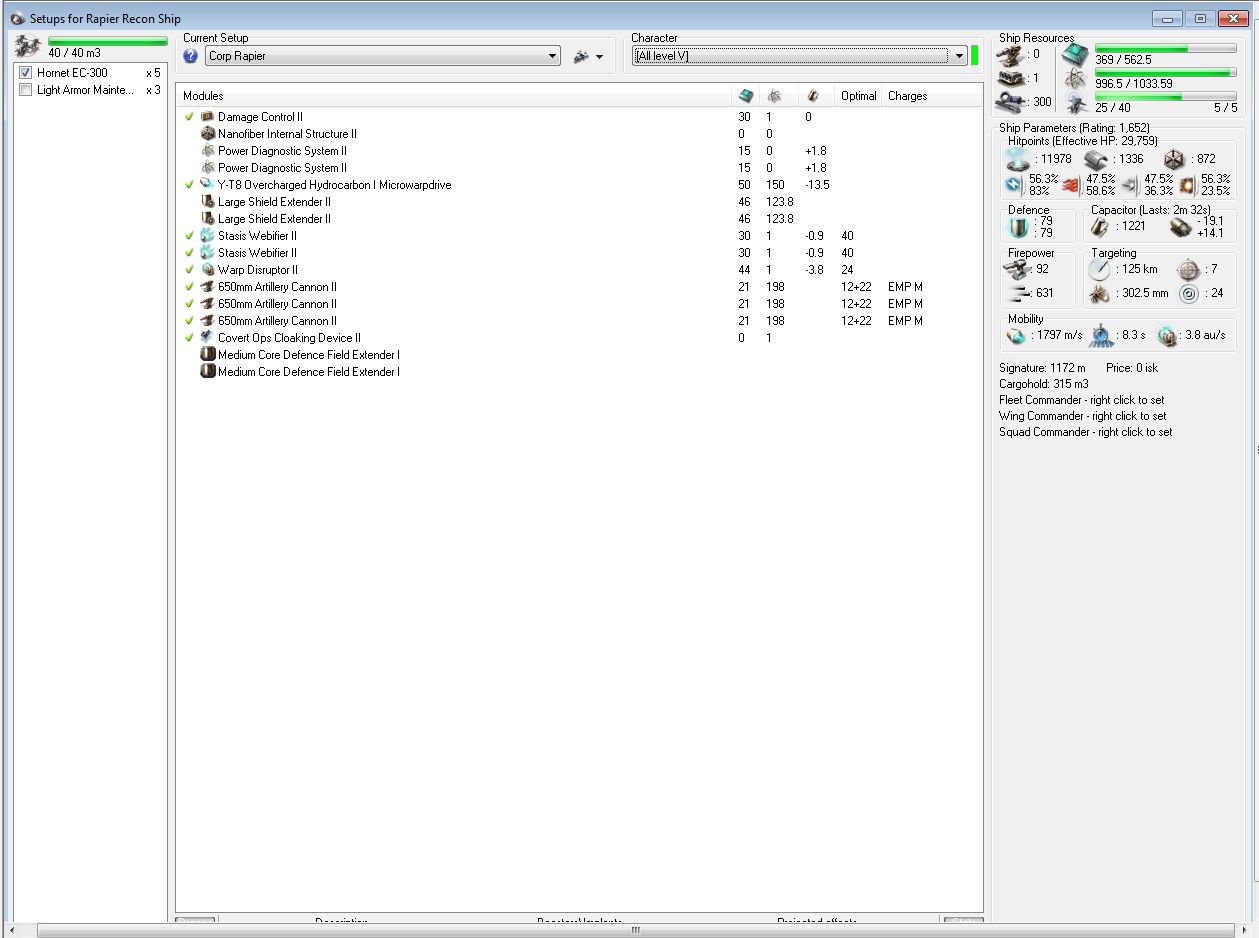Click the Price: 0 isk text

[1132, 368]
